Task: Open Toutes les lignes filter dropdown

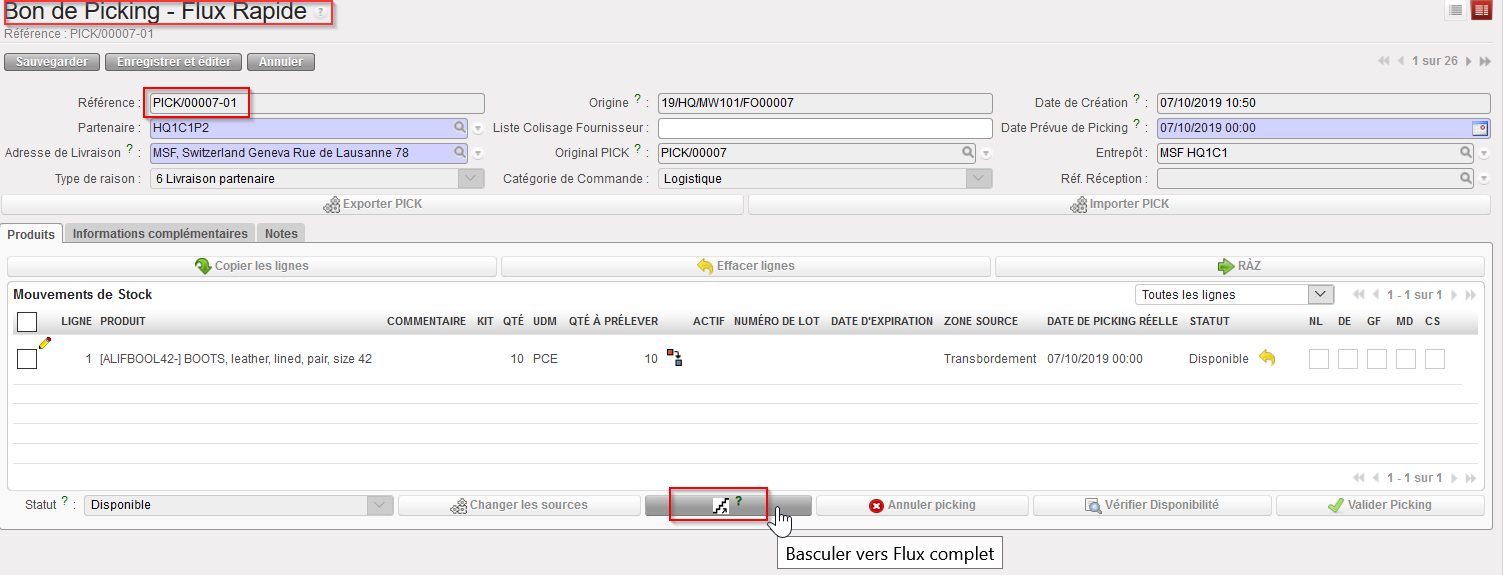Action: pyautogui.click(x=1321, y=294)
